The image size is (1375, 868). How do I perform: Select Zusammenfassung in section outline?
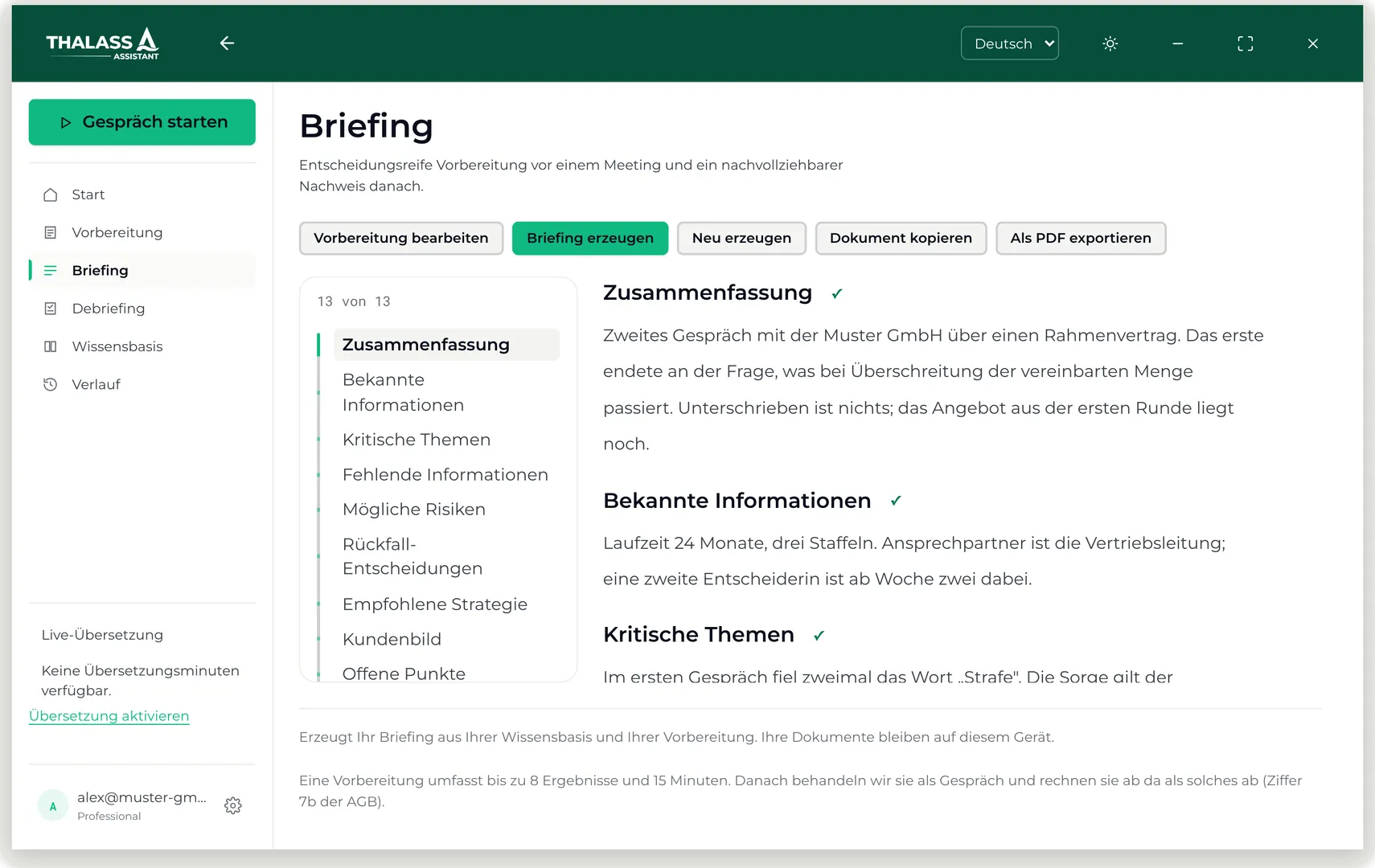click(446, 345)
